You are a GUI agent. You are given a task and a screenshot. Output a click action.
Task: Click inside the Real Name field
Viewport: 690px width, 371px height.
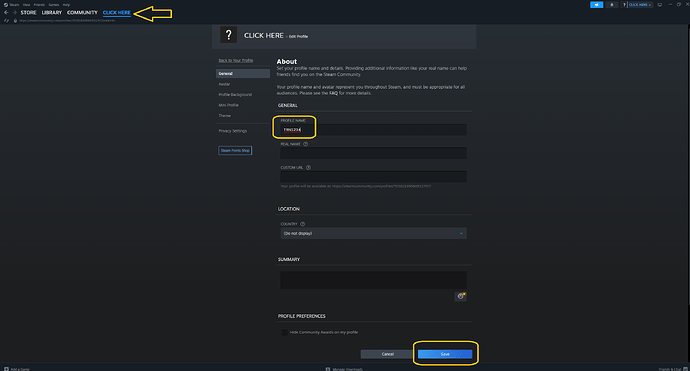pyautogui.click(x=373, y=153)
